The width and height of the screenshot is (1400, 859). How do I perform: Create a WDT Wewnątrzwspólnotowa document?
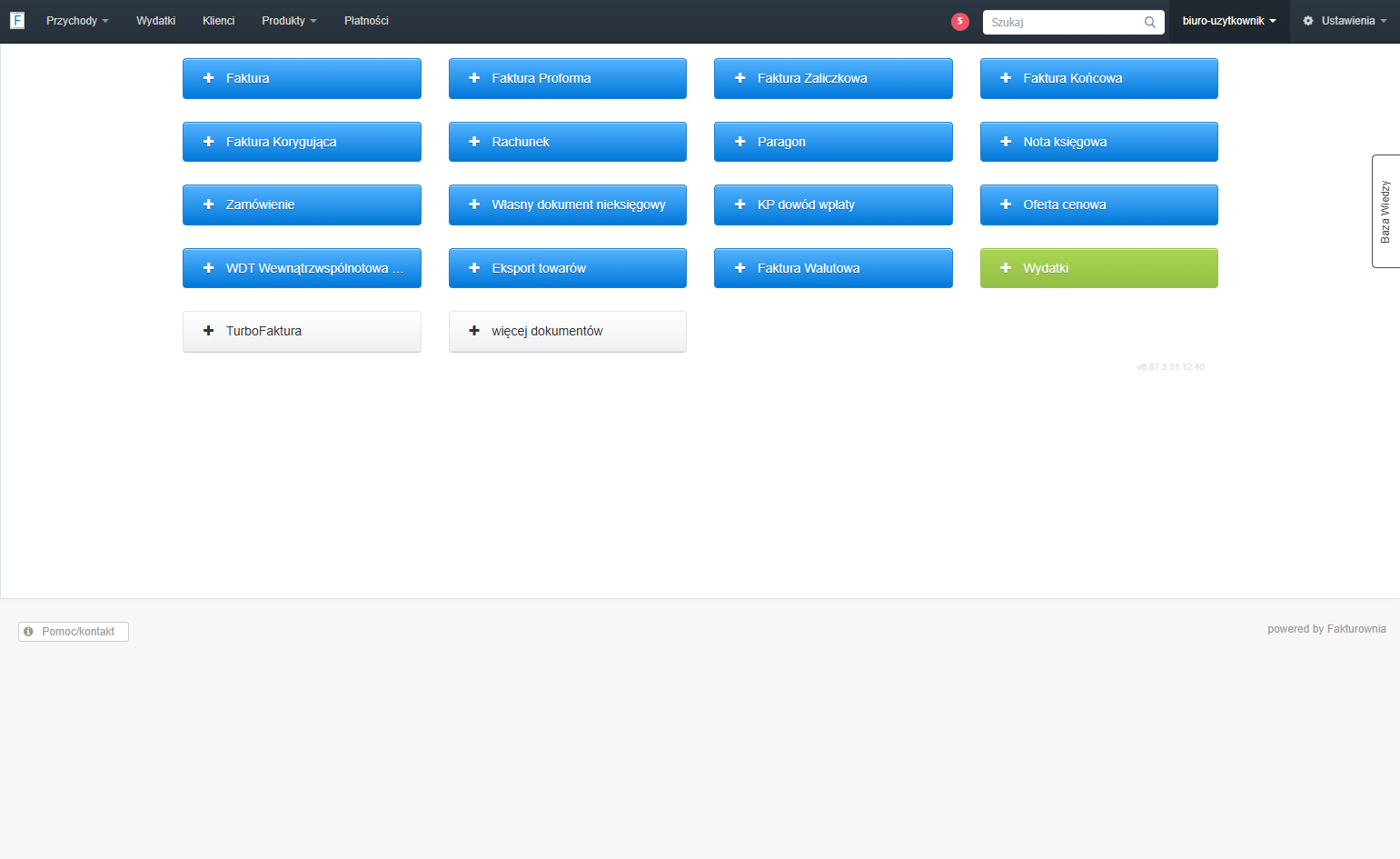click(302, 268)
